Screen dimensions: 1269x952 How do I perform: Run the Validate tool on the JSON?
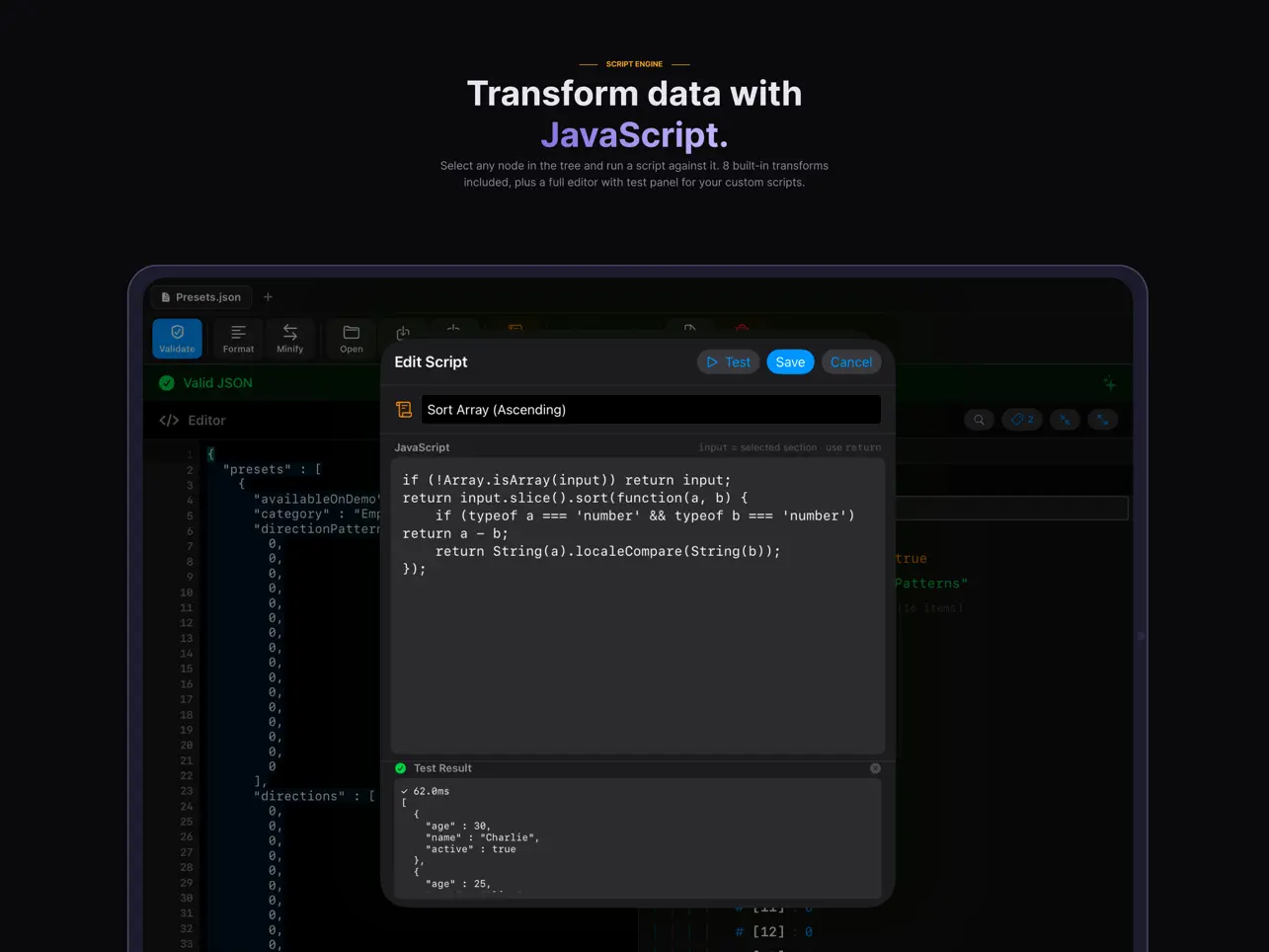177,339
